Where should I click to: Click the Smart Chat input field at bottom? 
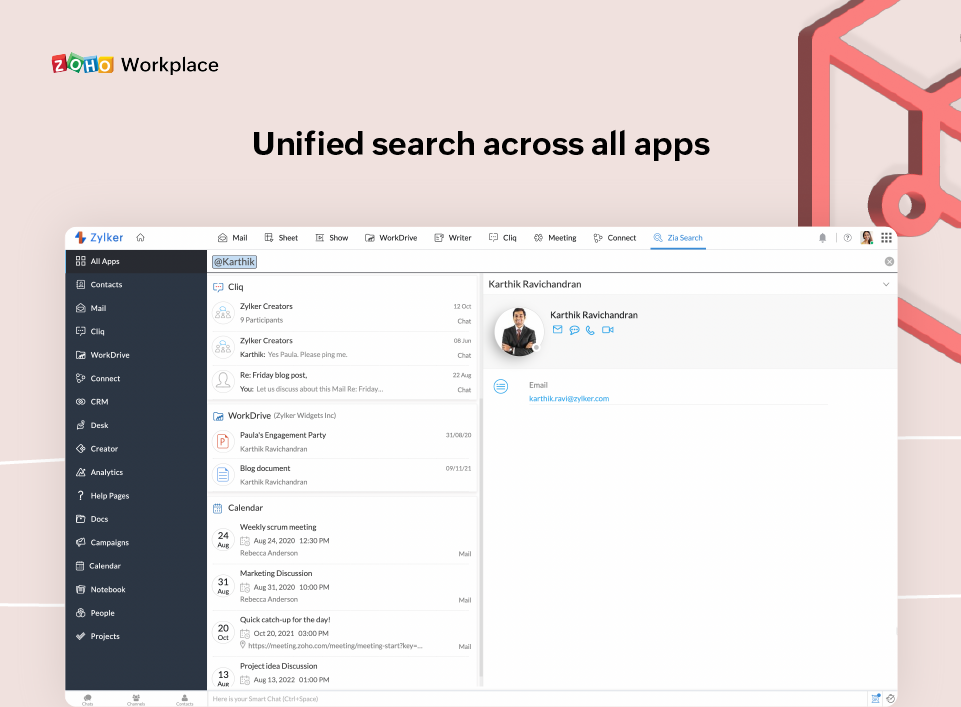click(400, 698)
